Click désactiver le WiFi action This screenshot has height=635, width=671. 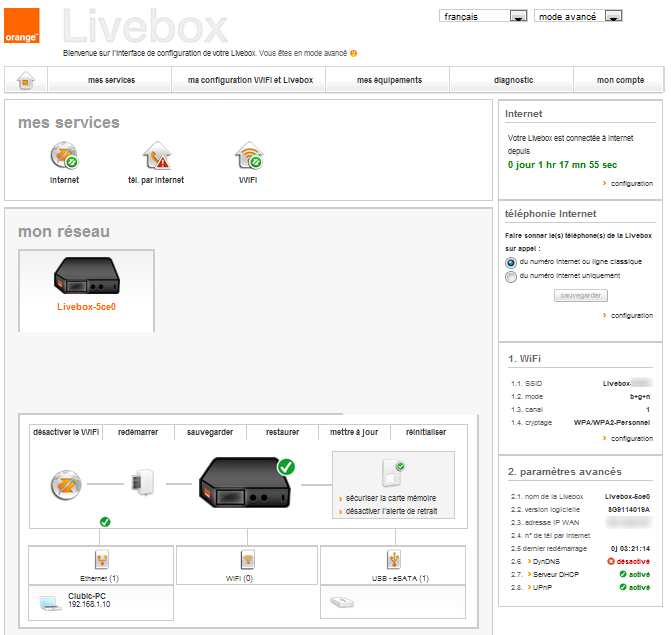(x=66, y=432)
